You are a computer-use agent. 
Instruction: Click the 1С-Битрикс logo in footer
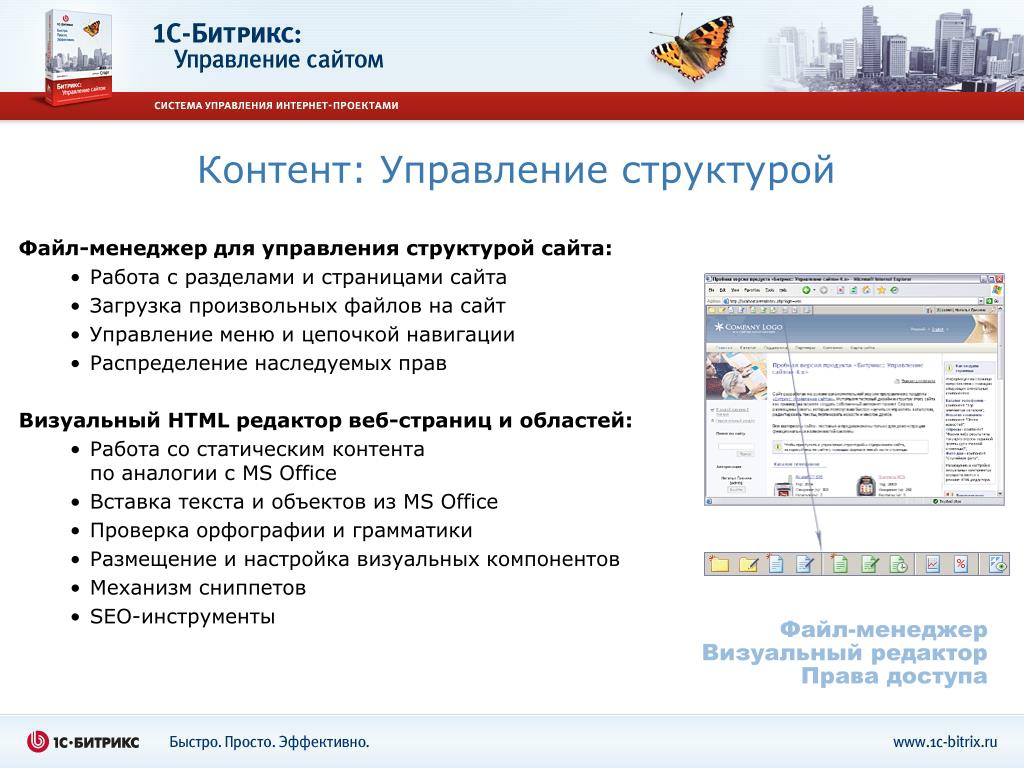point(83,741)
